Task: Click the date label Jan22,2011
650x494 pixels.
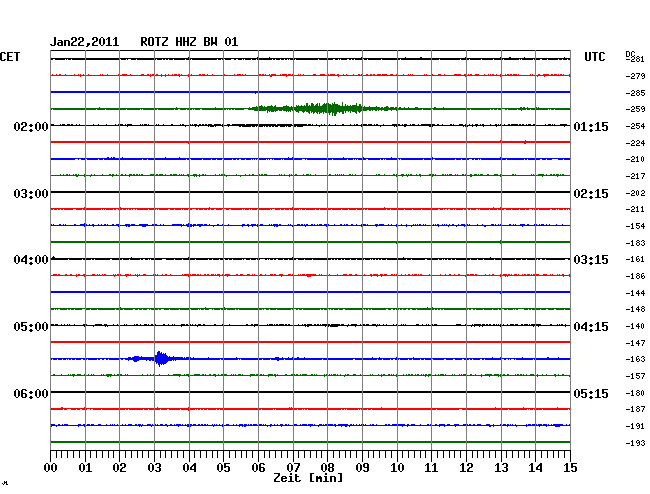Action: [85, 42]
